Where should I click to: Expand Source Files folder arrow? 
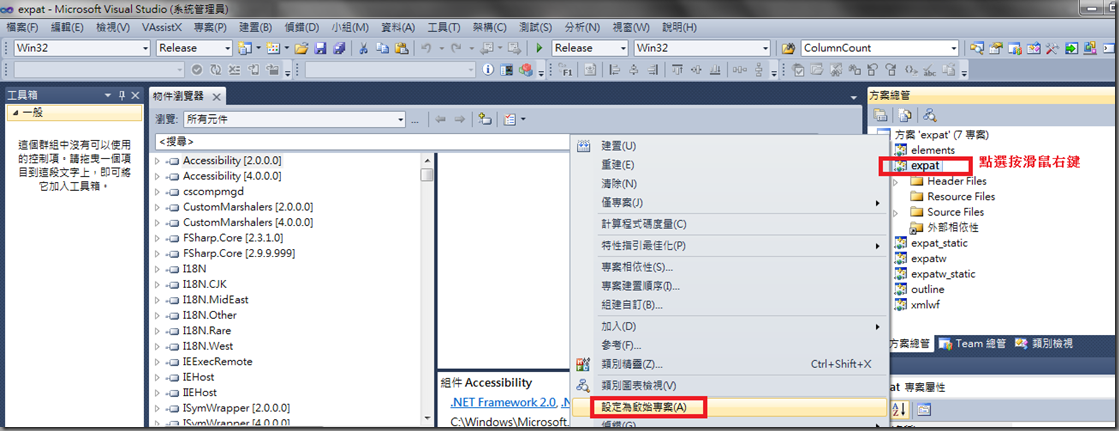(x=896, y=212)
